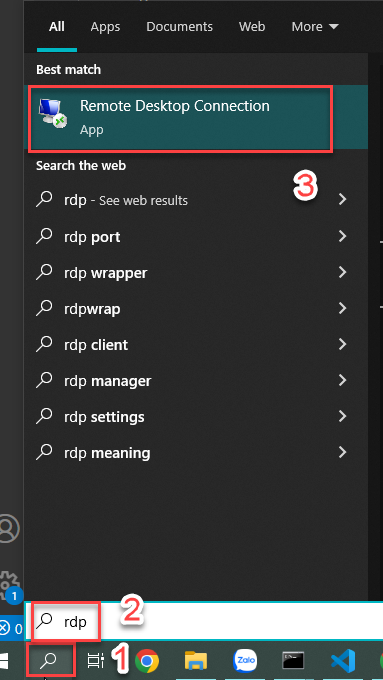Select the 'rdpwrap' web suggestion
Viewport: 383px width, 680px height.
tap(196, 308)
